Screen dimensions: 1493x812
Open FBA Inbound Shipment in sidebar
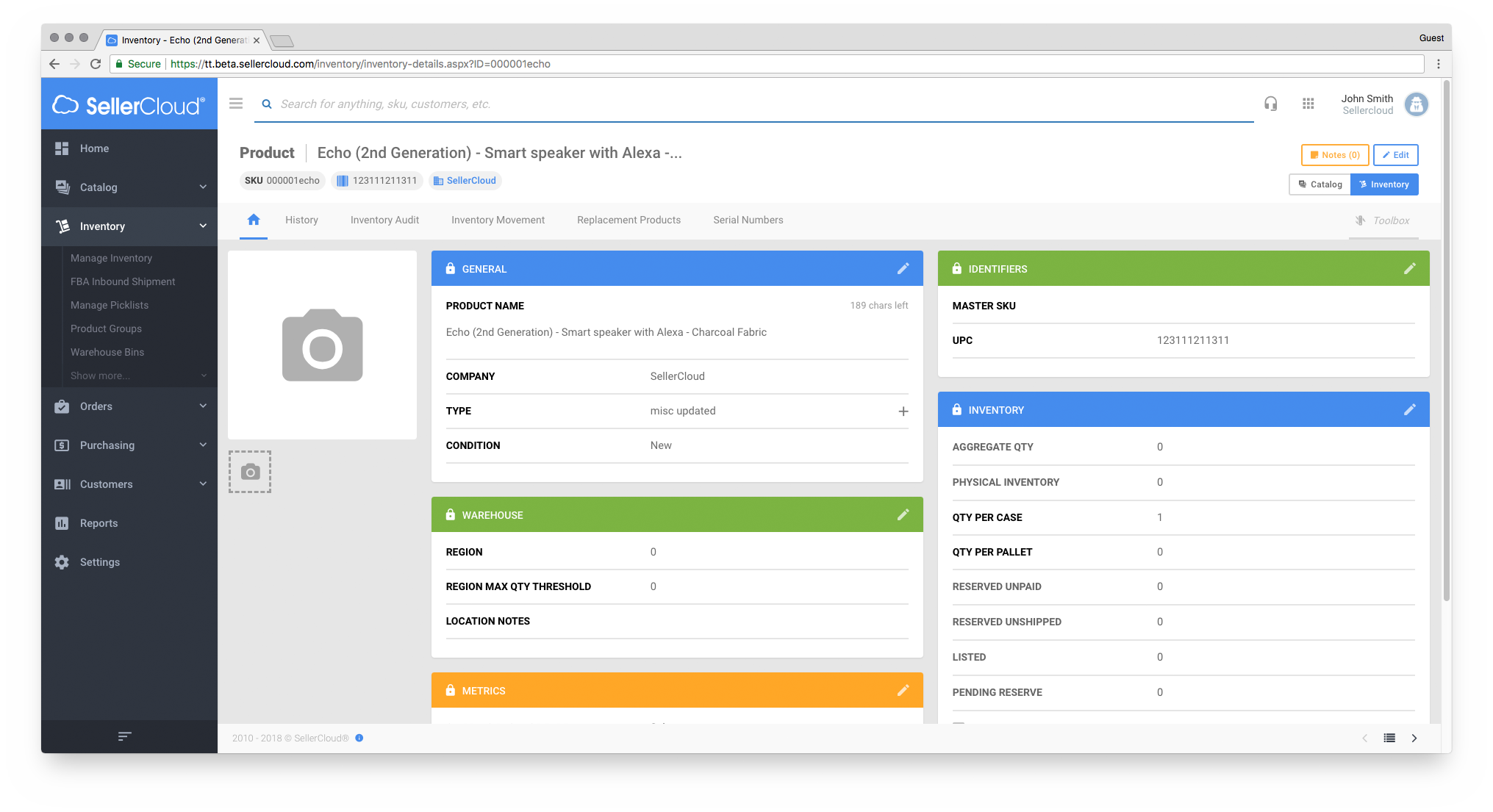coord(123,281)
